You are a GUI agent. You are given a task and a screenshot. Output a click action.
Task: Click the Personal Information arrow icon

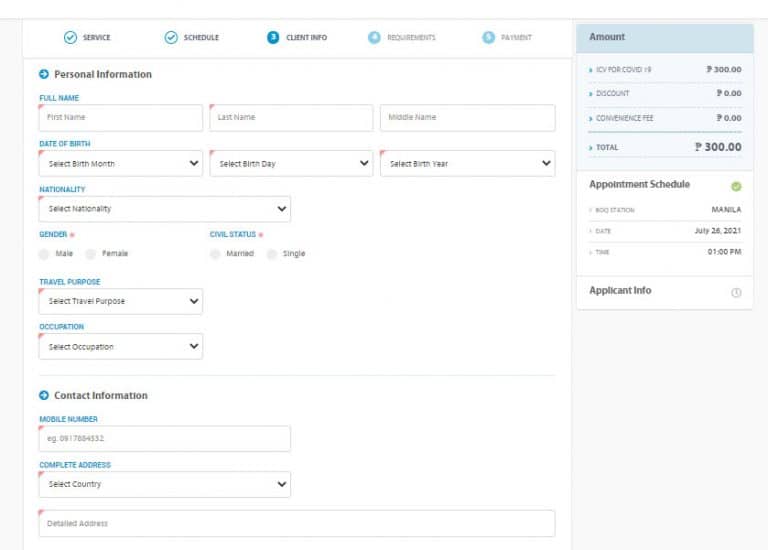[x=44, y=74]
